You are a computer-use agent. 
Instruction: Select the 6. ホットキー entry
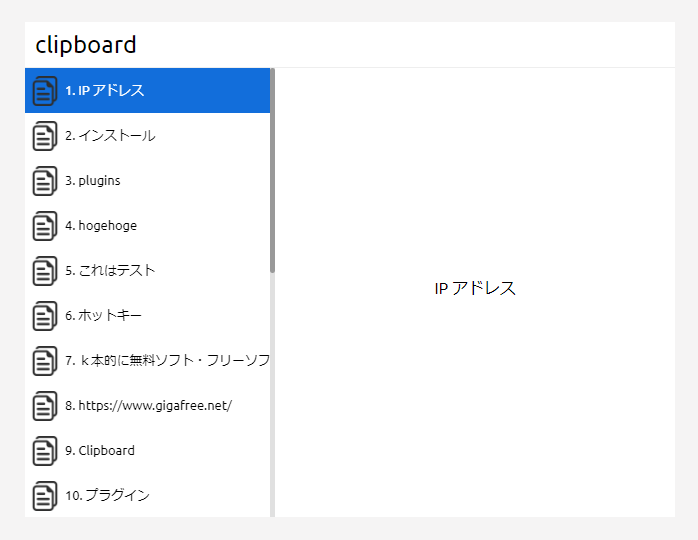[147, 316]
